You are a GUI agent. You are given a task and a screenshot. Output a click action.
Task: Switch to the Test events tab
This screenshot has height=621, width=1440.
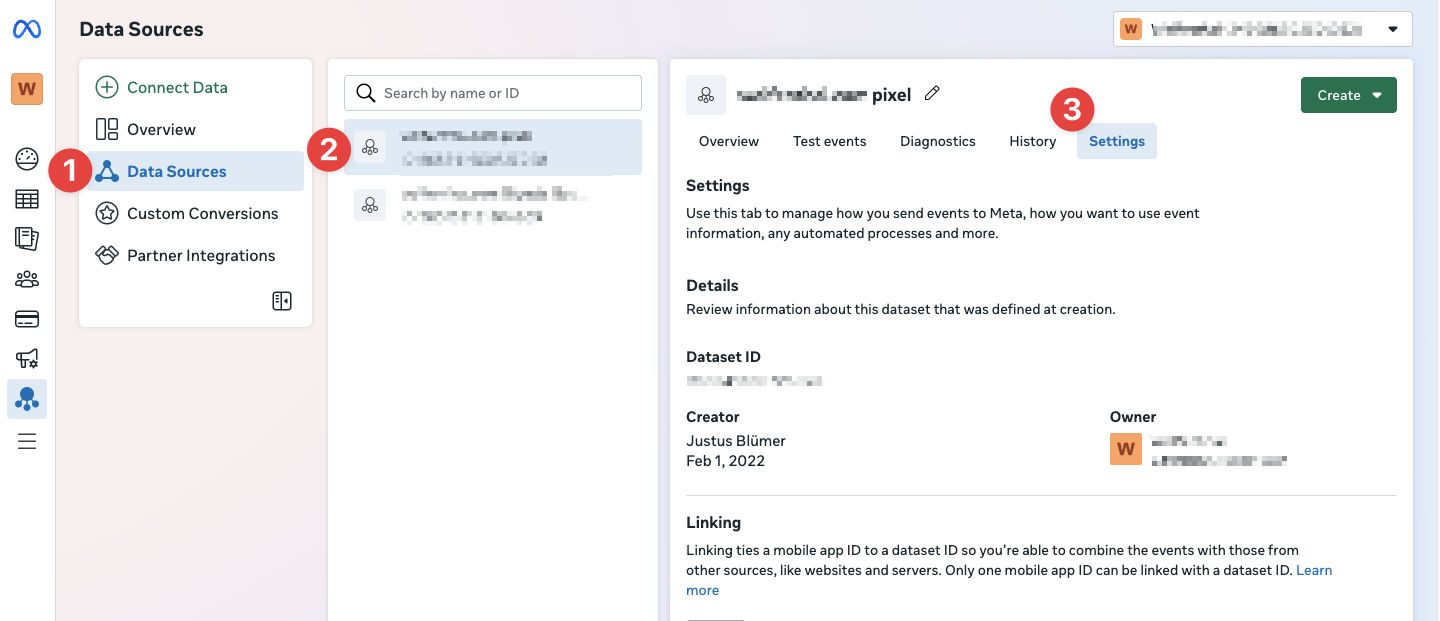(829, 141)
